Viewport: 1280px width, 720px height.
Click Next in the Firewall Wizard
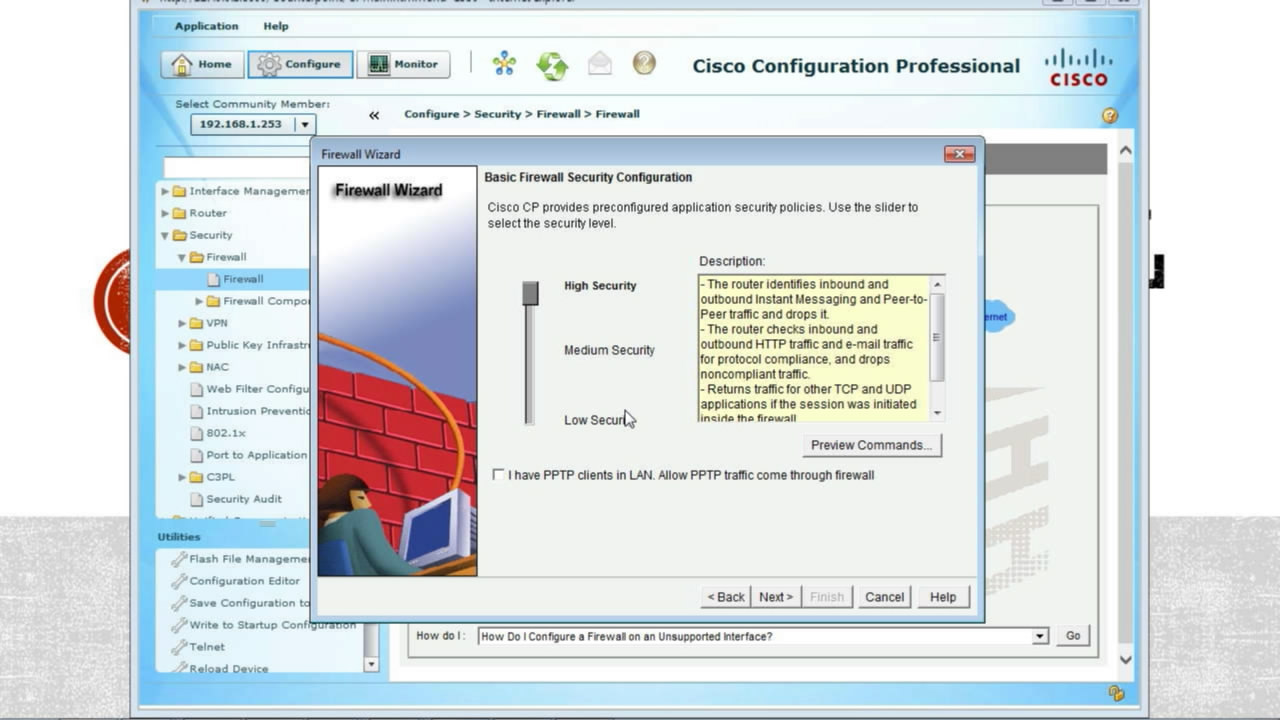pos(776,597)
